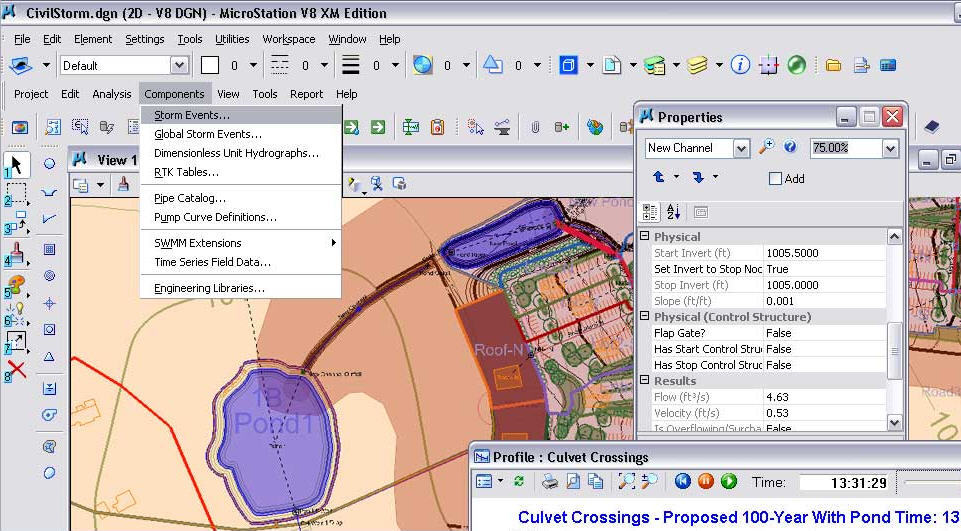Viewport: 961px width, 531px height.
Task: Click the Slope value 0.001
Action: coord(824,300)
